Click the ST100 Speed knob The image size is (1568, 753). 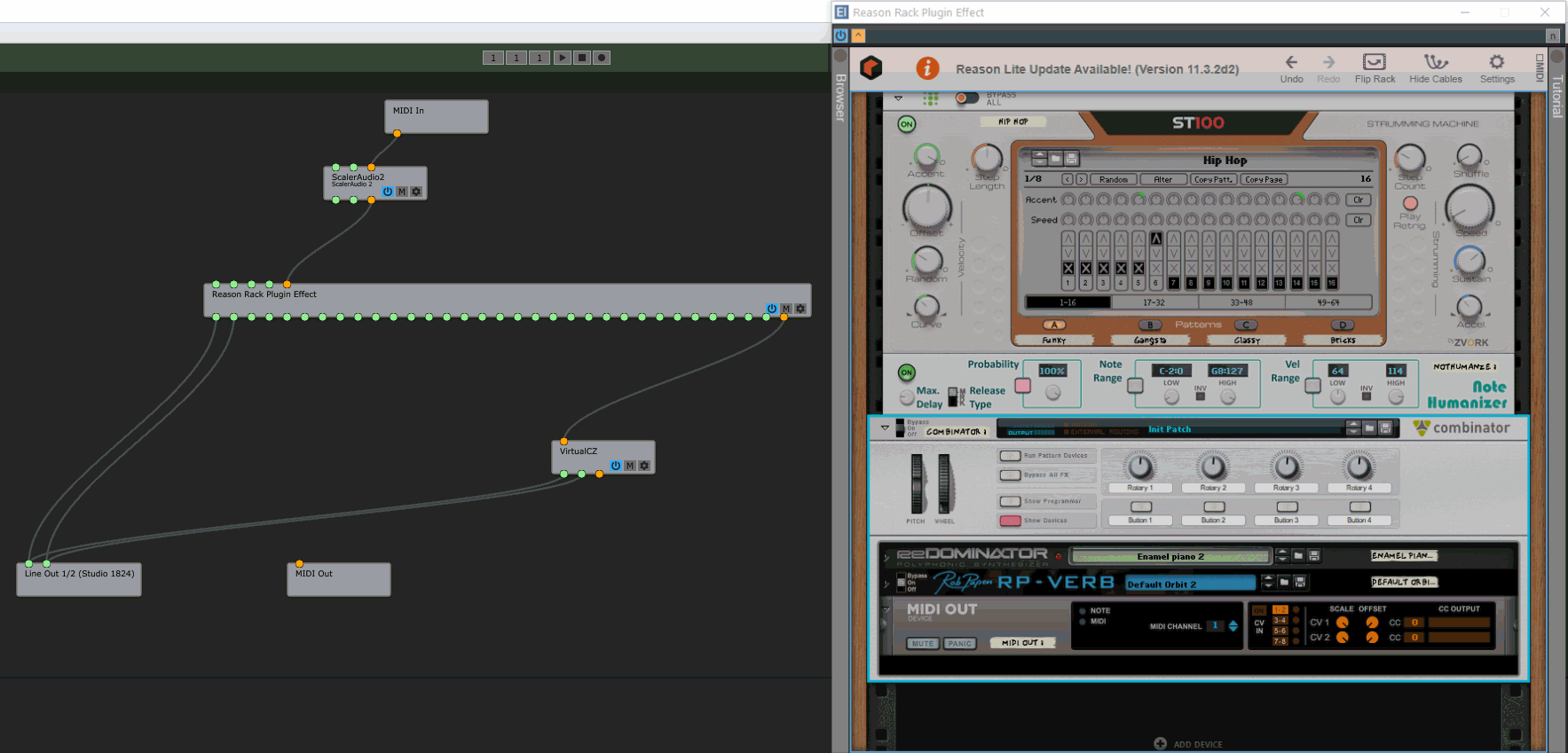1470,209
